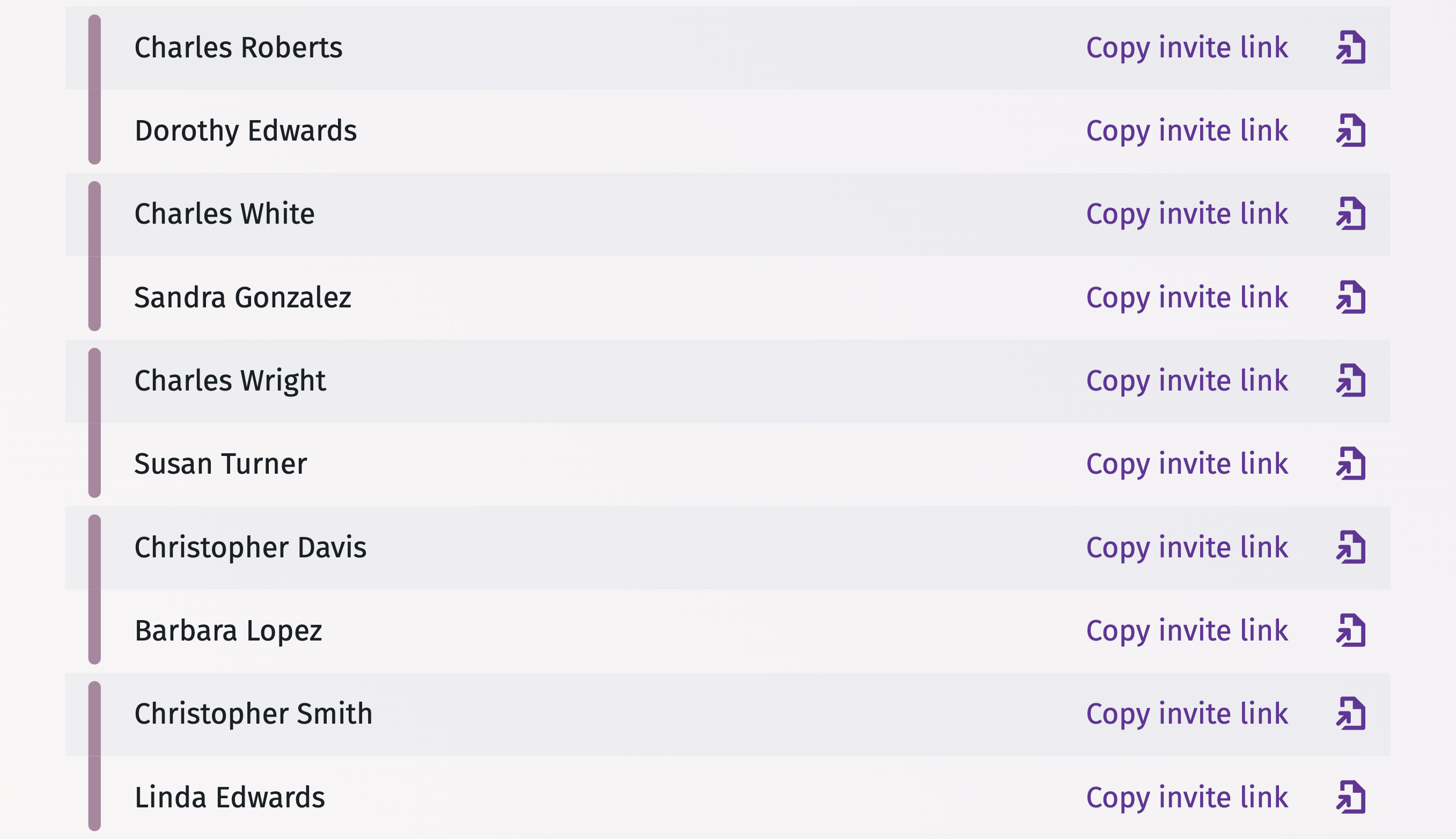
Task: Click the share icon for Barbara Lopez
Action: pos(1350,630)
